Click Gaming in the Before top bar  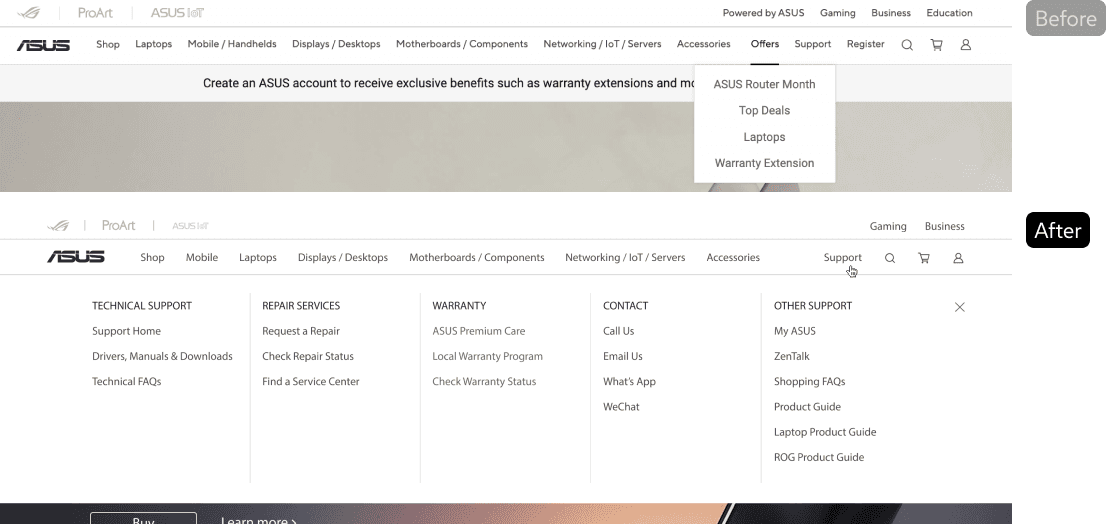pyautogui.click(x=838, y=13)
